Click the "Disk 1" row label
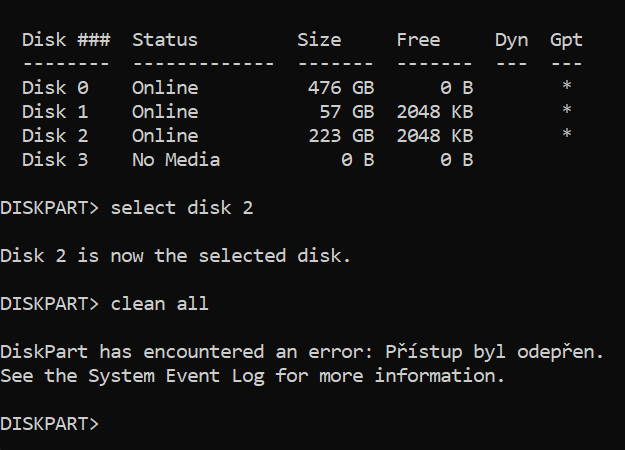625x450 pixels. pyautogui.click(x=55, y=112)
